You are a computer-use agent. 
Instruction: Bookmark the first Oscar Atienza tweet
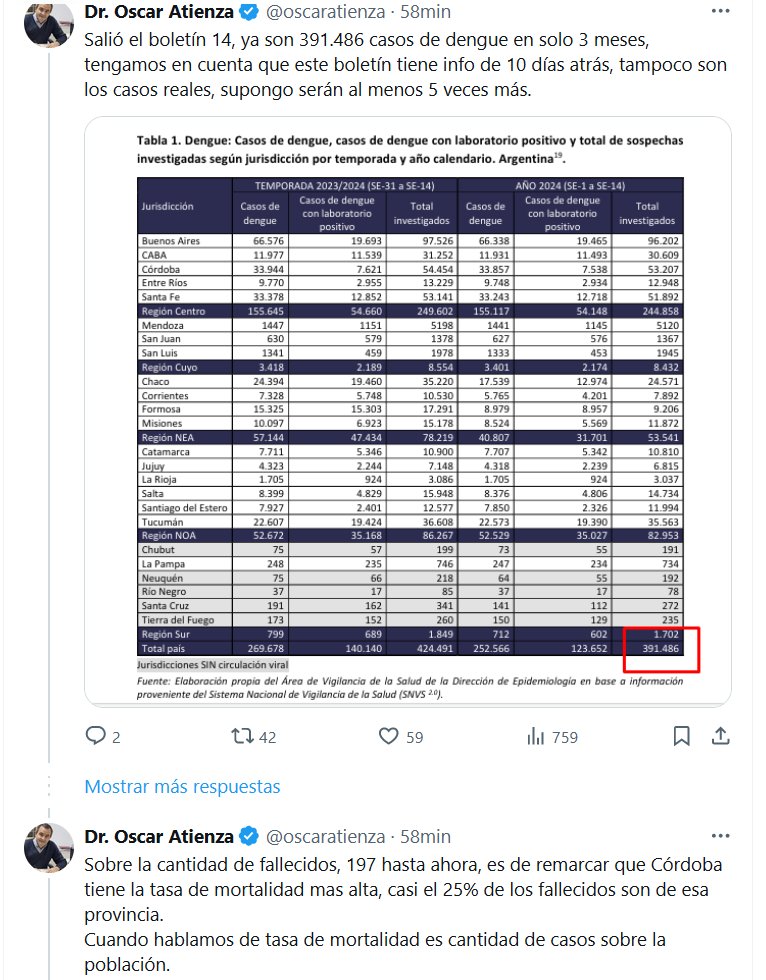(681, 737)
